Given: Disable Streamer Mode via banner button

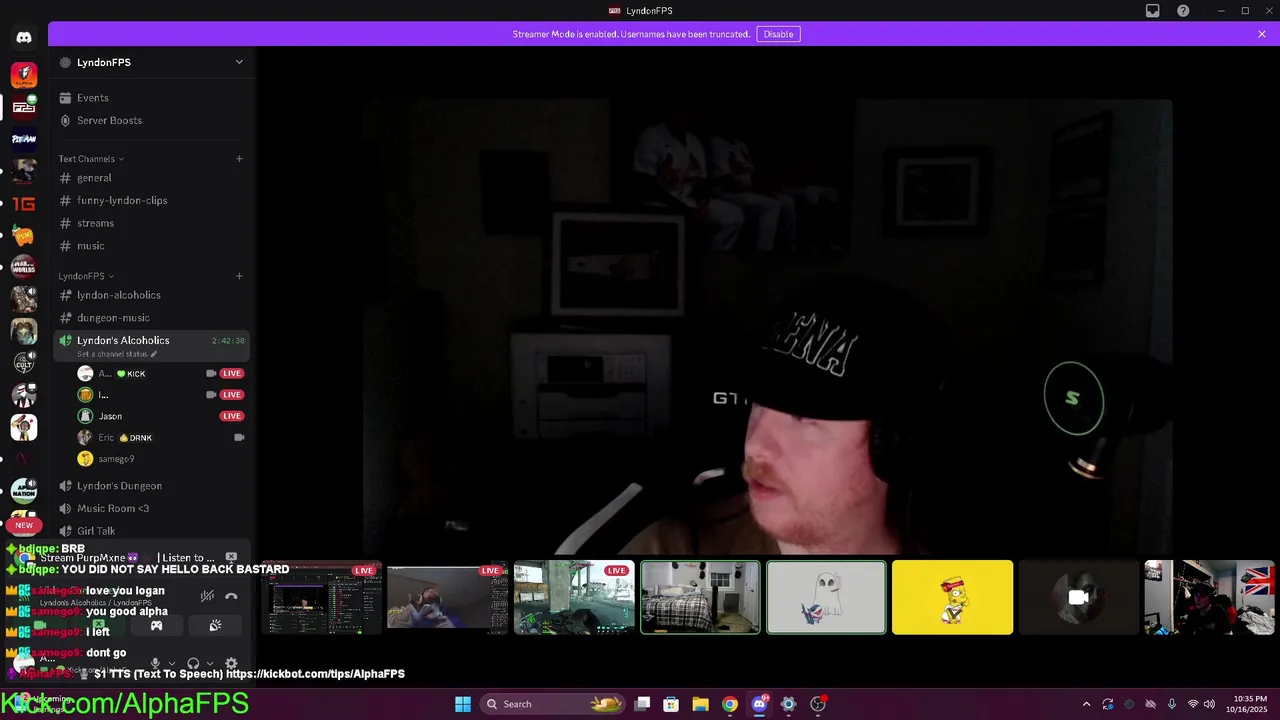Looking at the screenshot, I should pos(778,34).
